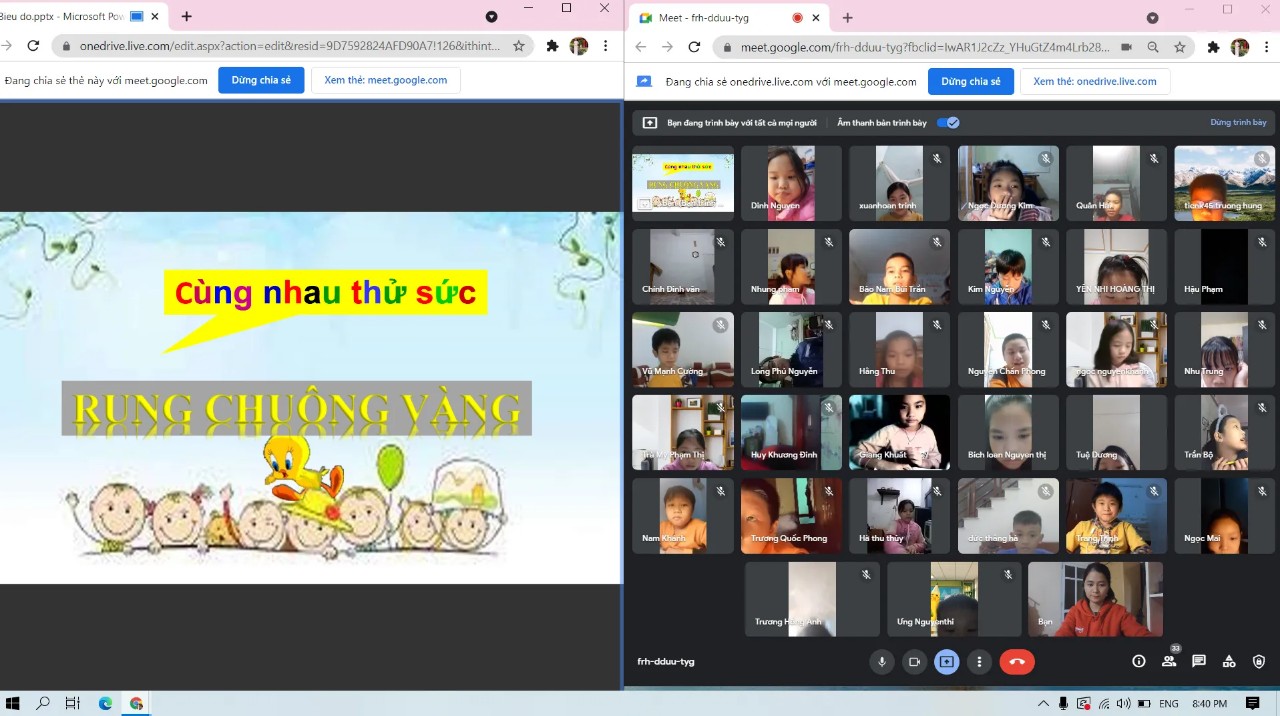
Task: Toggle the camera in the Meet controls
Action: tap(913, 661)
